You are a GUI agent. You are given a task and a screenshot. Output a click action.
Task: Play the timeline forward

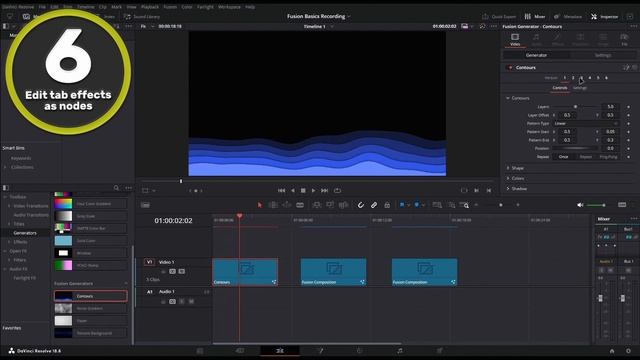(x=313, y=191)
